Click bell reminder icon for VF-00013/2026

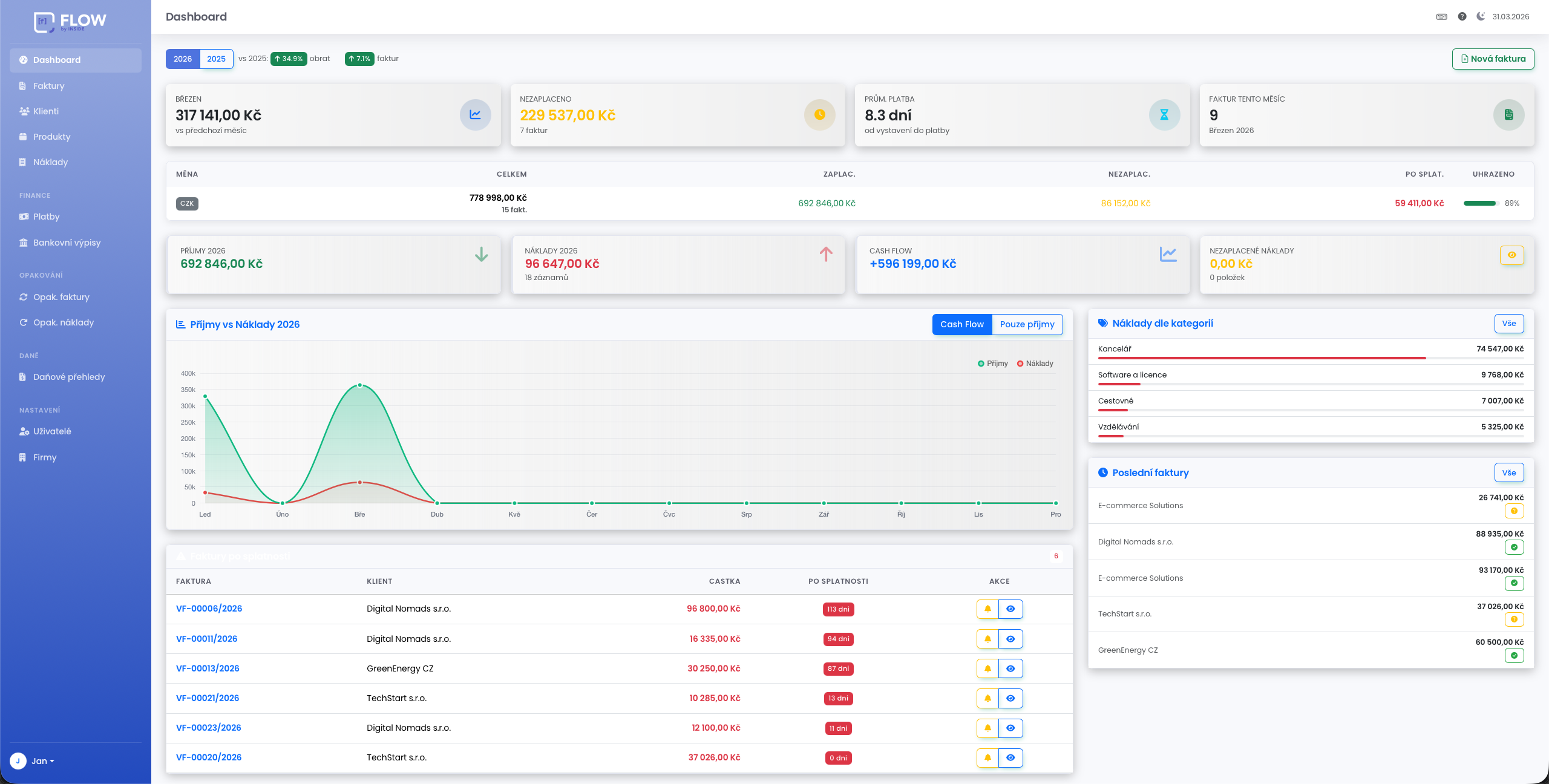(x=987, y=668)
